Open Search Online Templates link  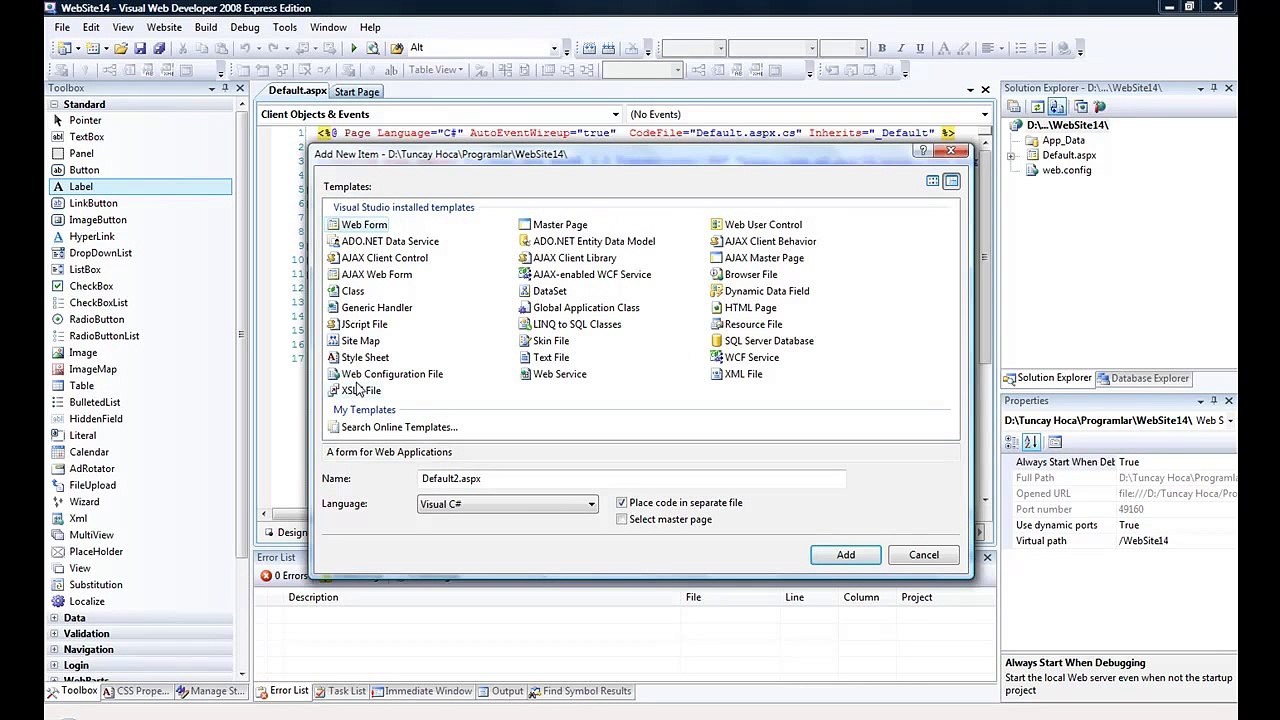tap(399, 428)
